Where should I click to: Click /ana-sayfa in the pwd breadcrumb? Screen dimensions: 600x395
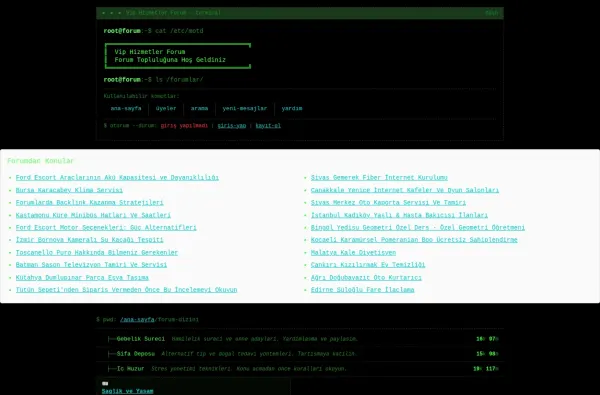tap(137, 320)
